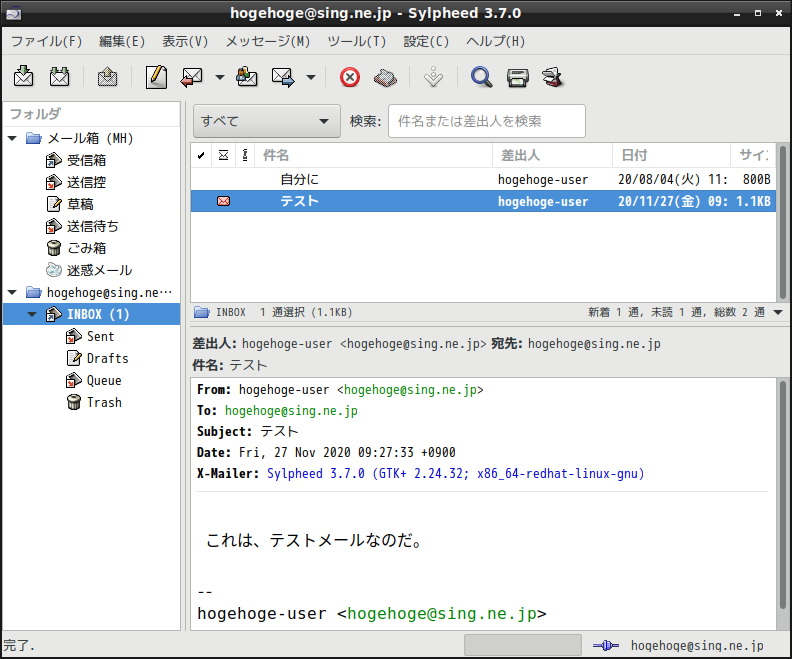Open the 設定(C) menu
The height and width of the screenshot is (659, 792).
coord(426,41)
